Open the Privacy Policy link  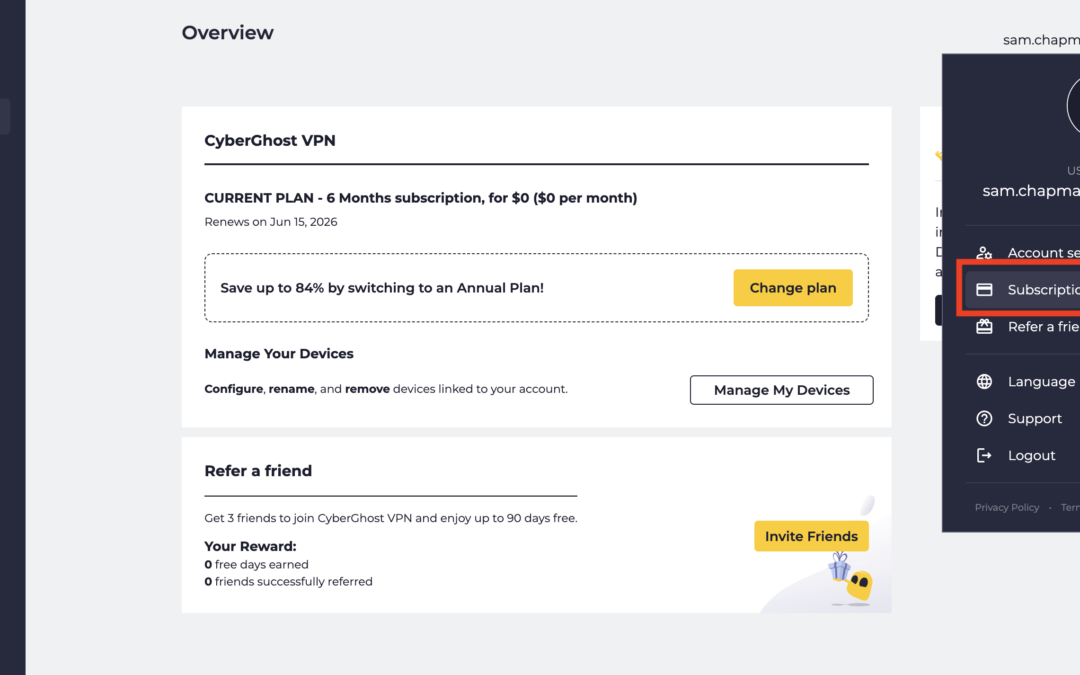[1007, 508]
